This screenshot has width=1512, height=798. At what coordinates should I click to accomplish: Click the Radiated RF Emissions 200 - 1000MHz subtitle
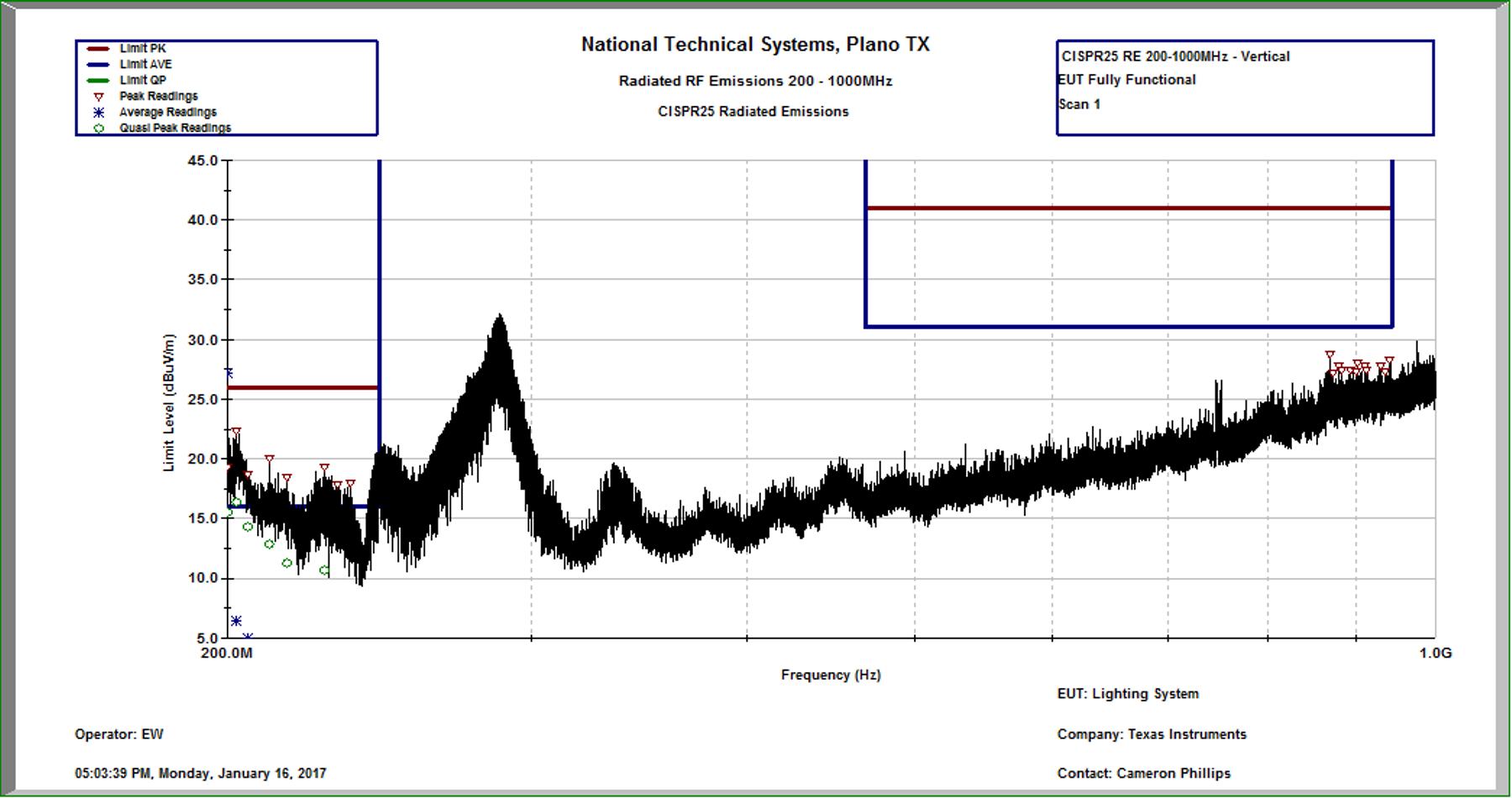coord(755,81)
